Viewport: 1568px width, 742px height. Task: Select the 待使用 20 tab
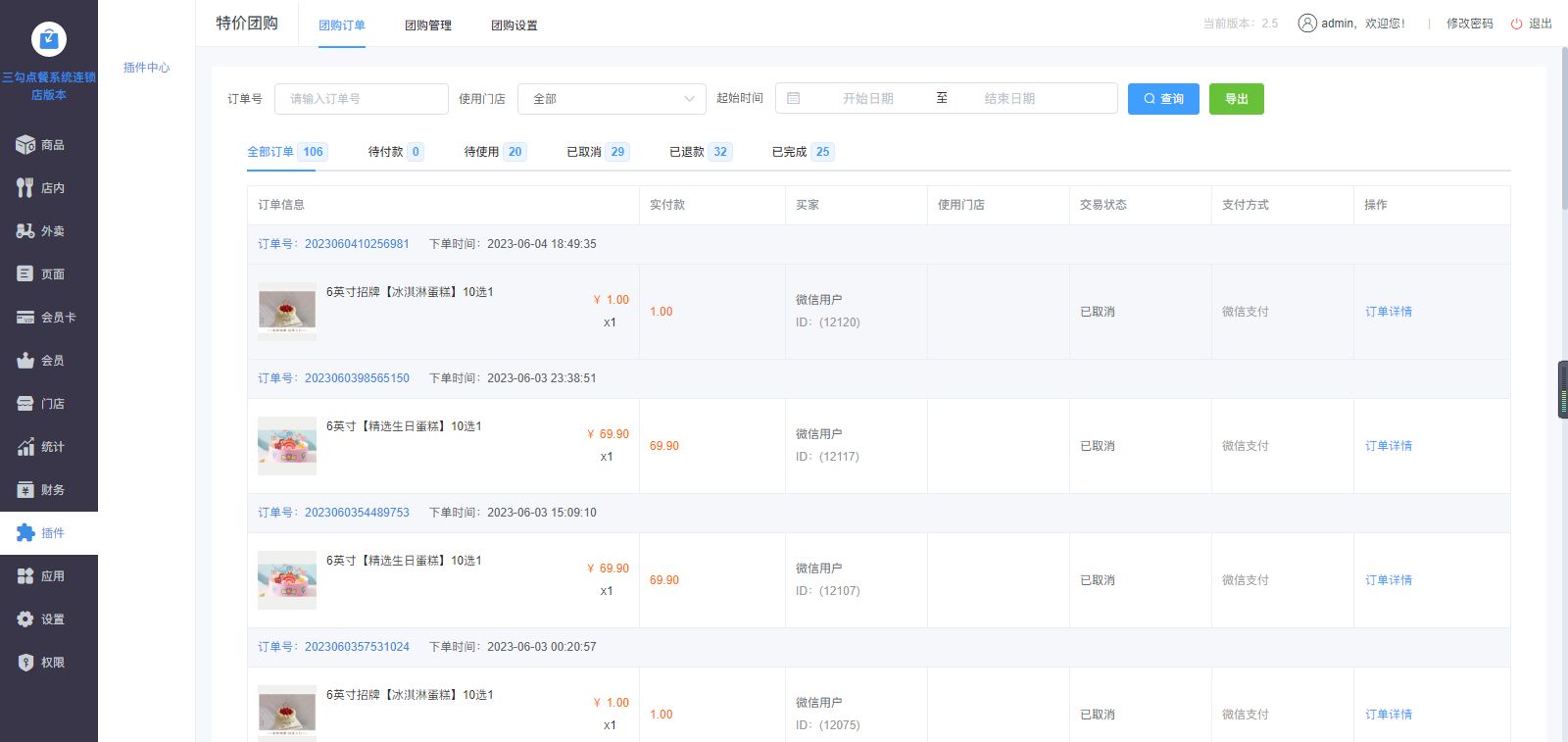495,152
